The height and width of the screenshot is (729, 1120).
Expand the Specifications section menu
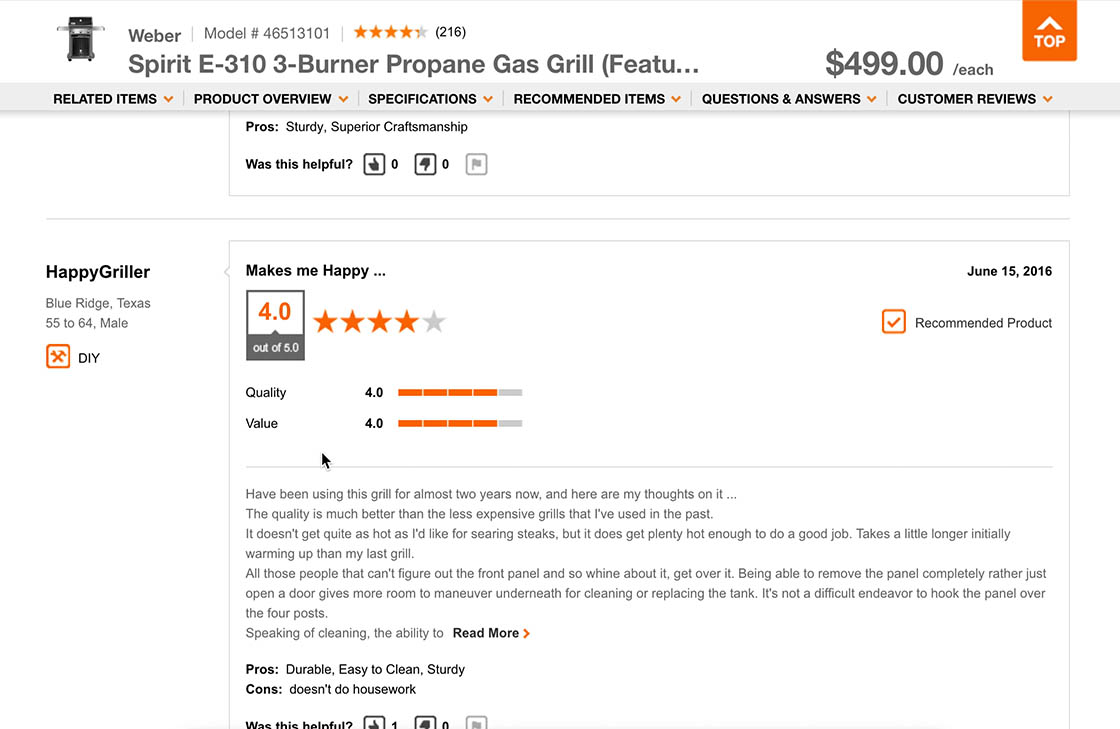430,99
